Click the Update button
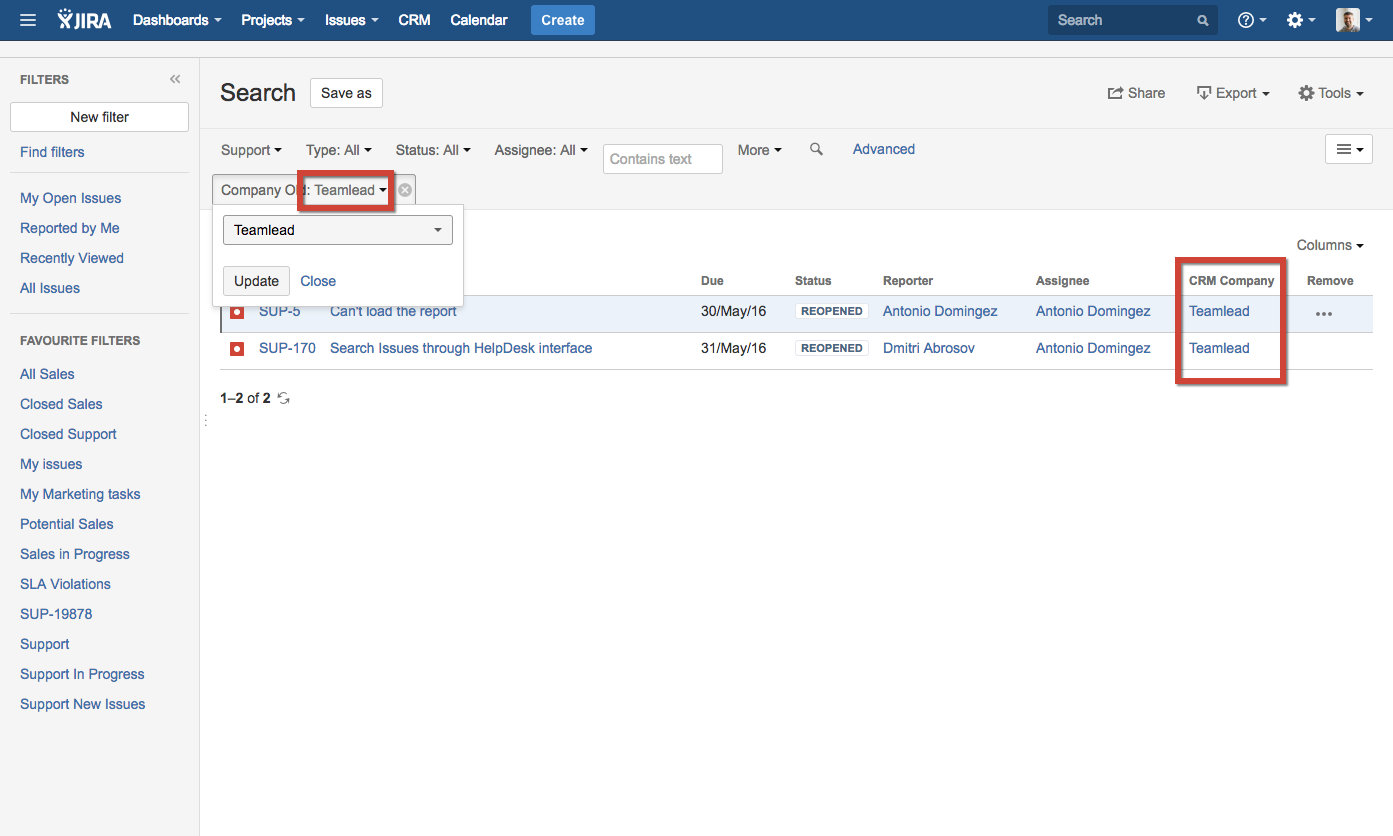Screen dimensions: 1393x836 coord(256,281)
